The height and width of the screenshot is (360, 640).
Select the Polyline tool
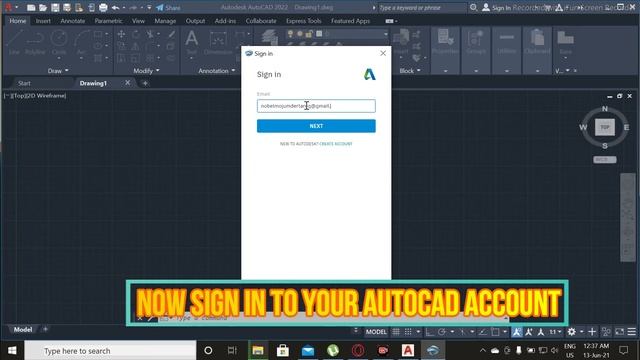(x=35, y=42)
